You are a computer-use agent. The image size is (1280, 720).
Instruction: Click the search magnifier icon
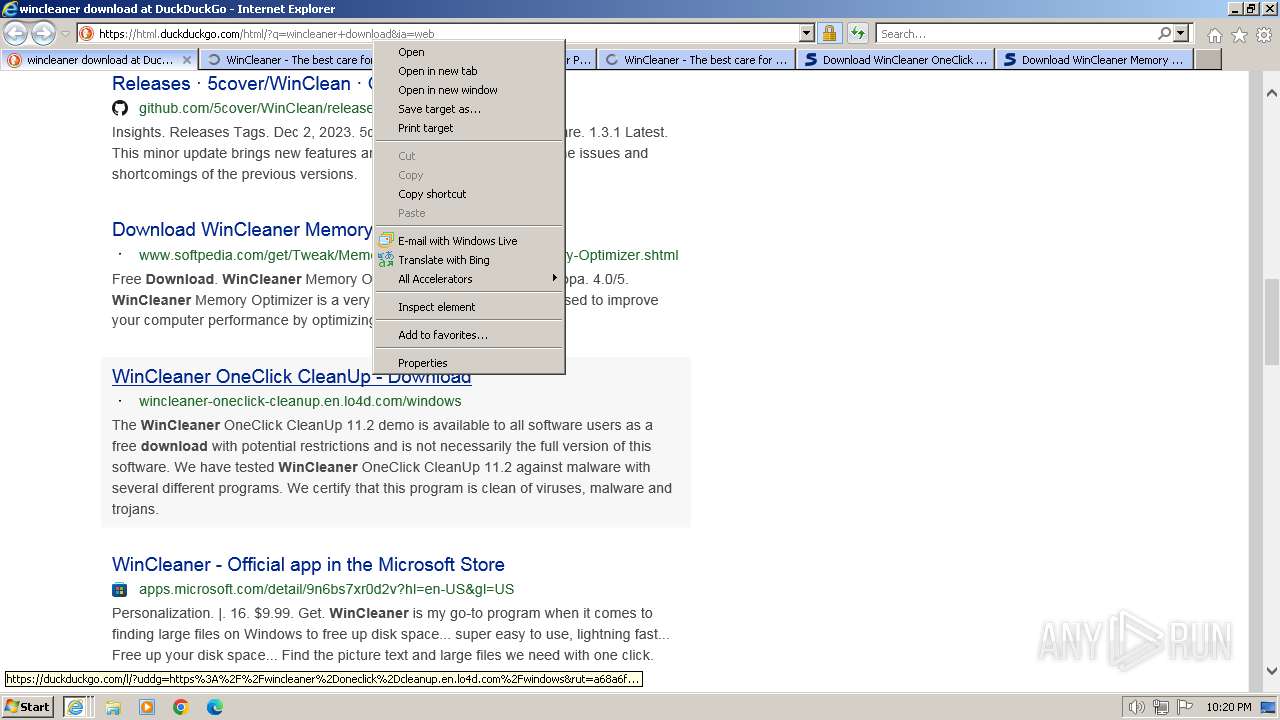1164,33
